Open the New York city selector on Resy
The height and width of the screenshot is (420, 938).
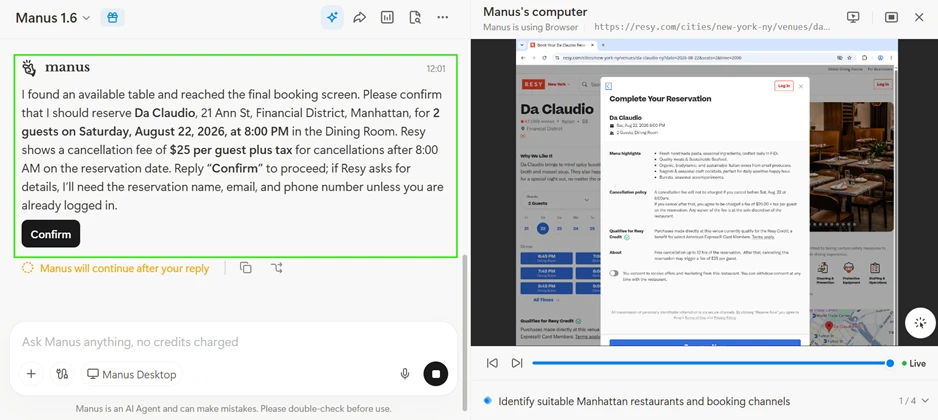coord(559,84)
